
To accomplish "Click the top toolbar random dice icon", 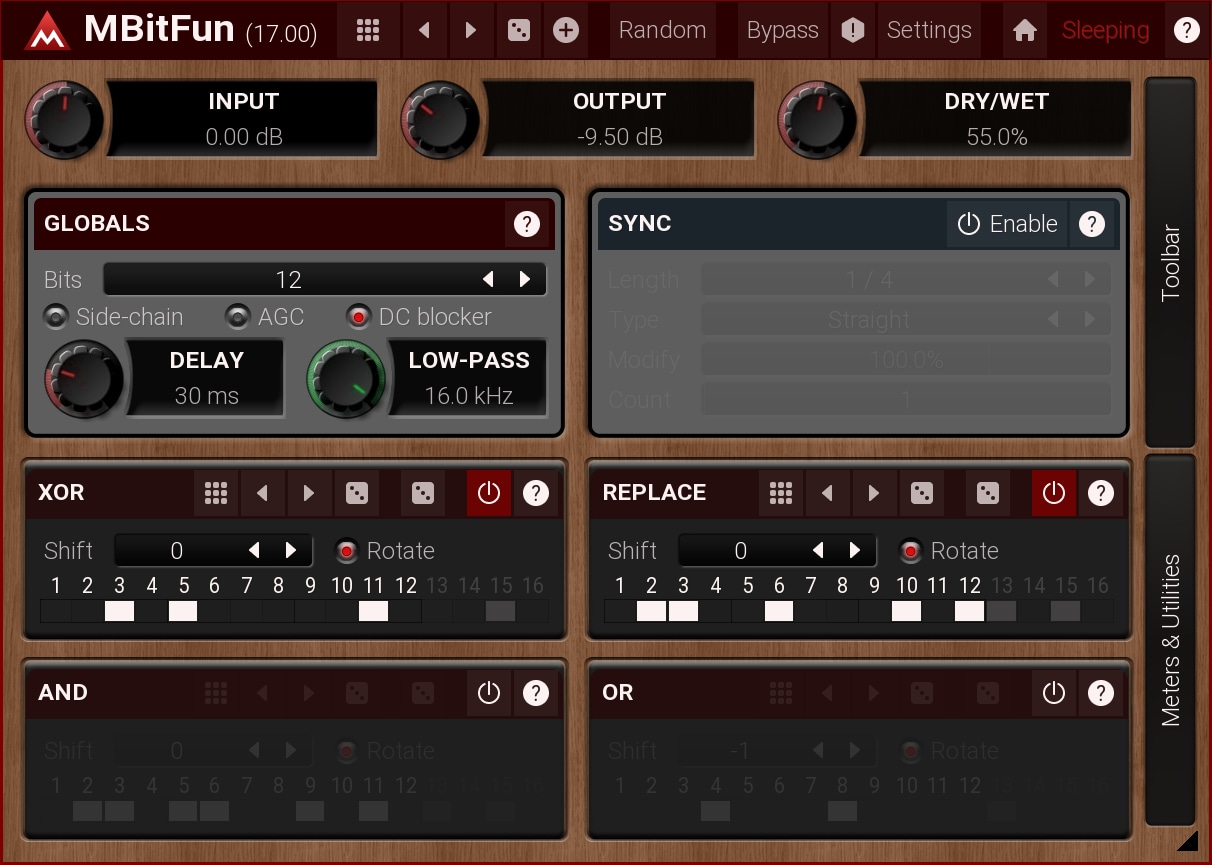I will (518, 30).
